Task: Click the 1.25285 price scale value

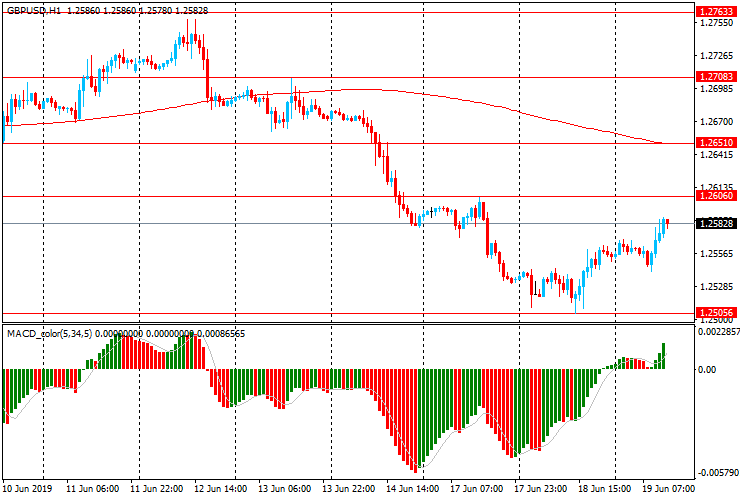Action: 717,287
